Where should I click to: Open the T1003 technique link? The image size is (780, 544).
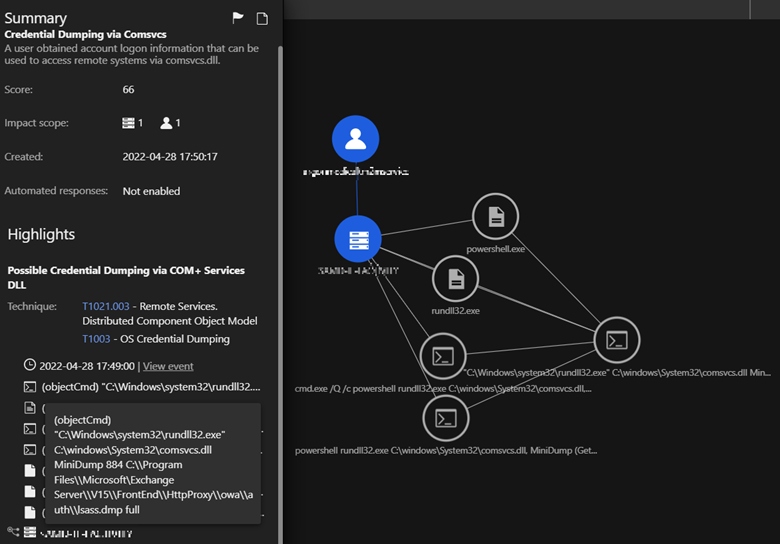tap(95, 339)
